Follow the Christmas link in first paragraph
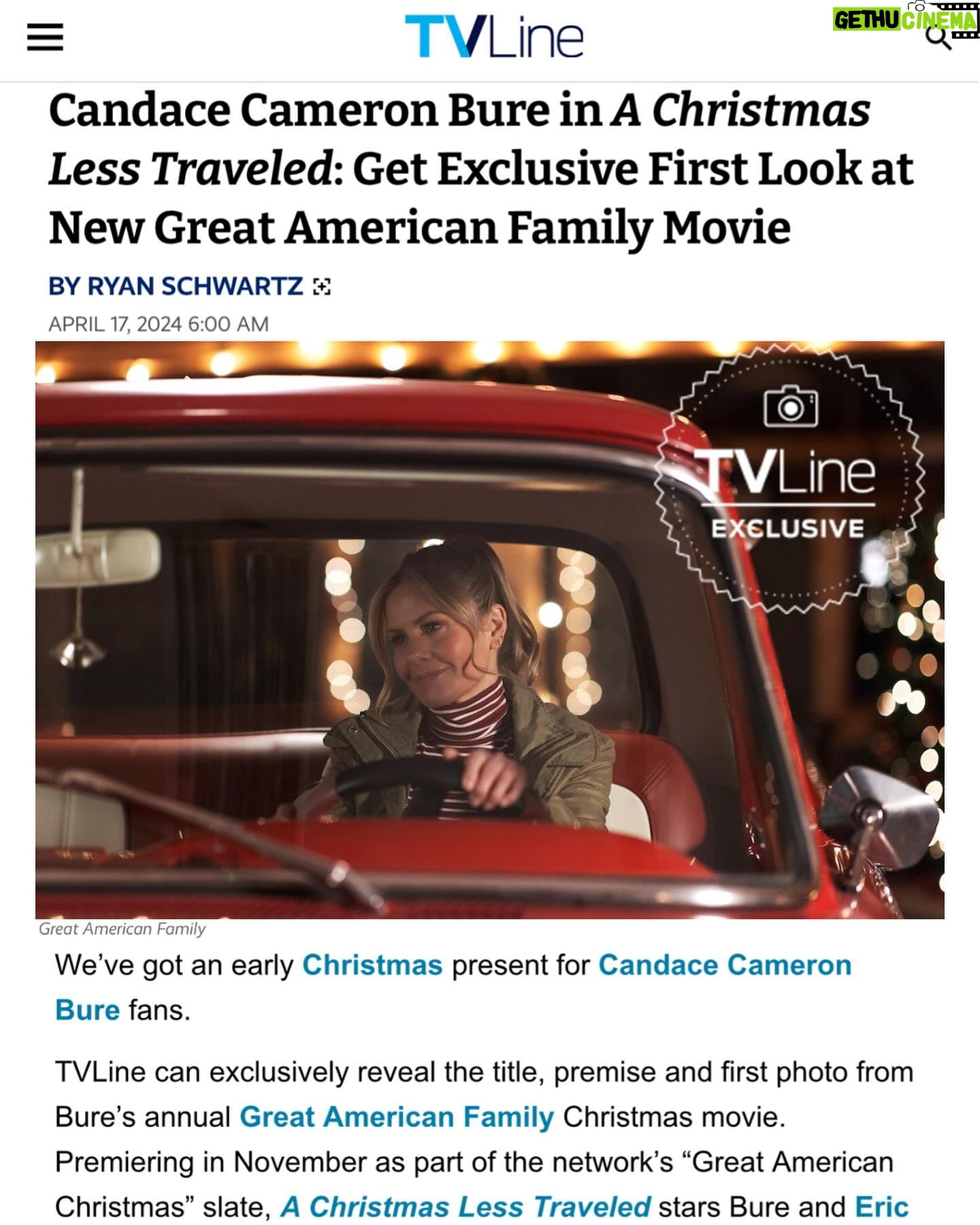Image resolution: width=980 pixels, height=1225 pixels. coord(372,965)
